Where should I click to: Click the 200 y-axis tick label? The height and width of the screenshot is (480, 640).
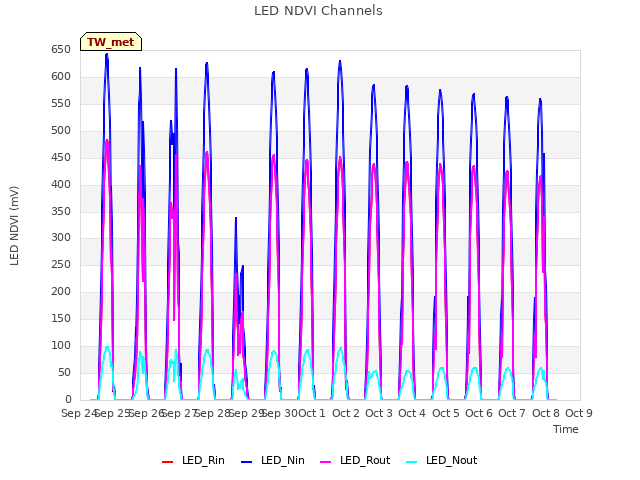tap(61, 291)
